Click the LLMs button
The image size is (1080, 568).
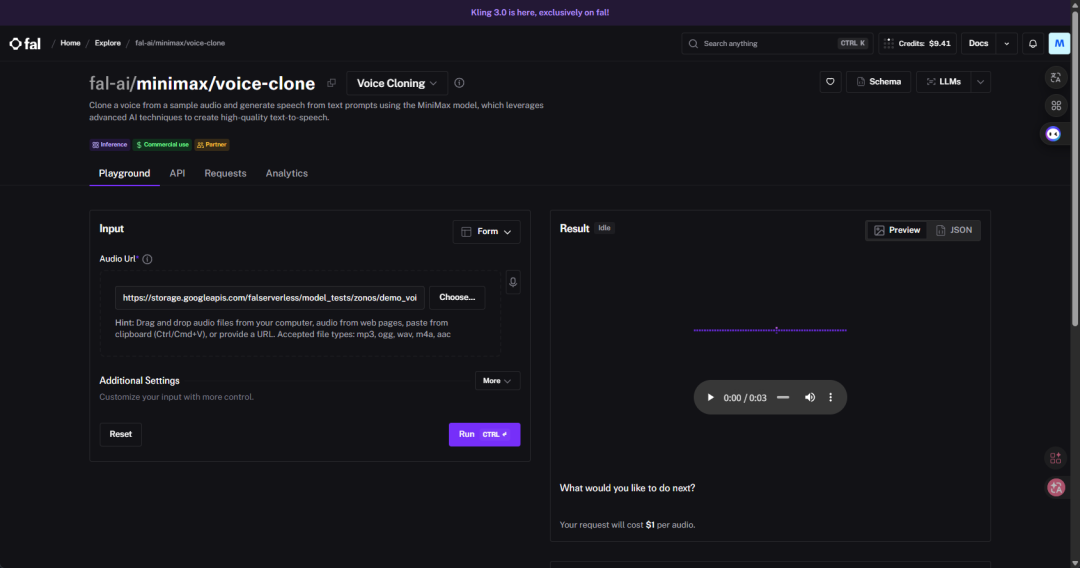943,82
